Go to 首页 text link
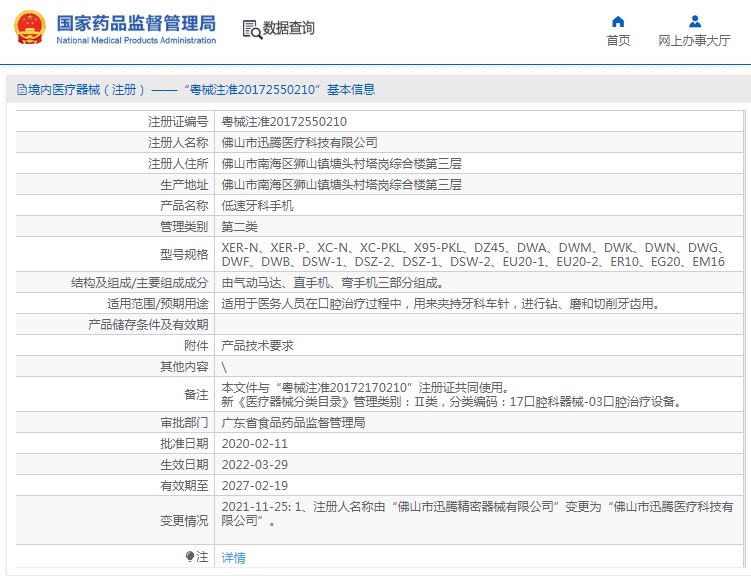The height and width of the screenshot is (576, 751). (618, 41)
